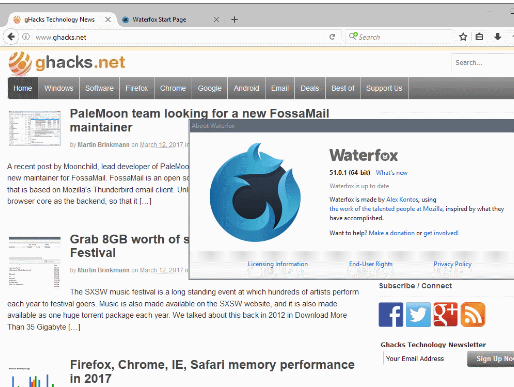The width and height of the screenshot is (514, 387).
Task: Click the ghacks site Search field
Action: (x=483, y=63)
